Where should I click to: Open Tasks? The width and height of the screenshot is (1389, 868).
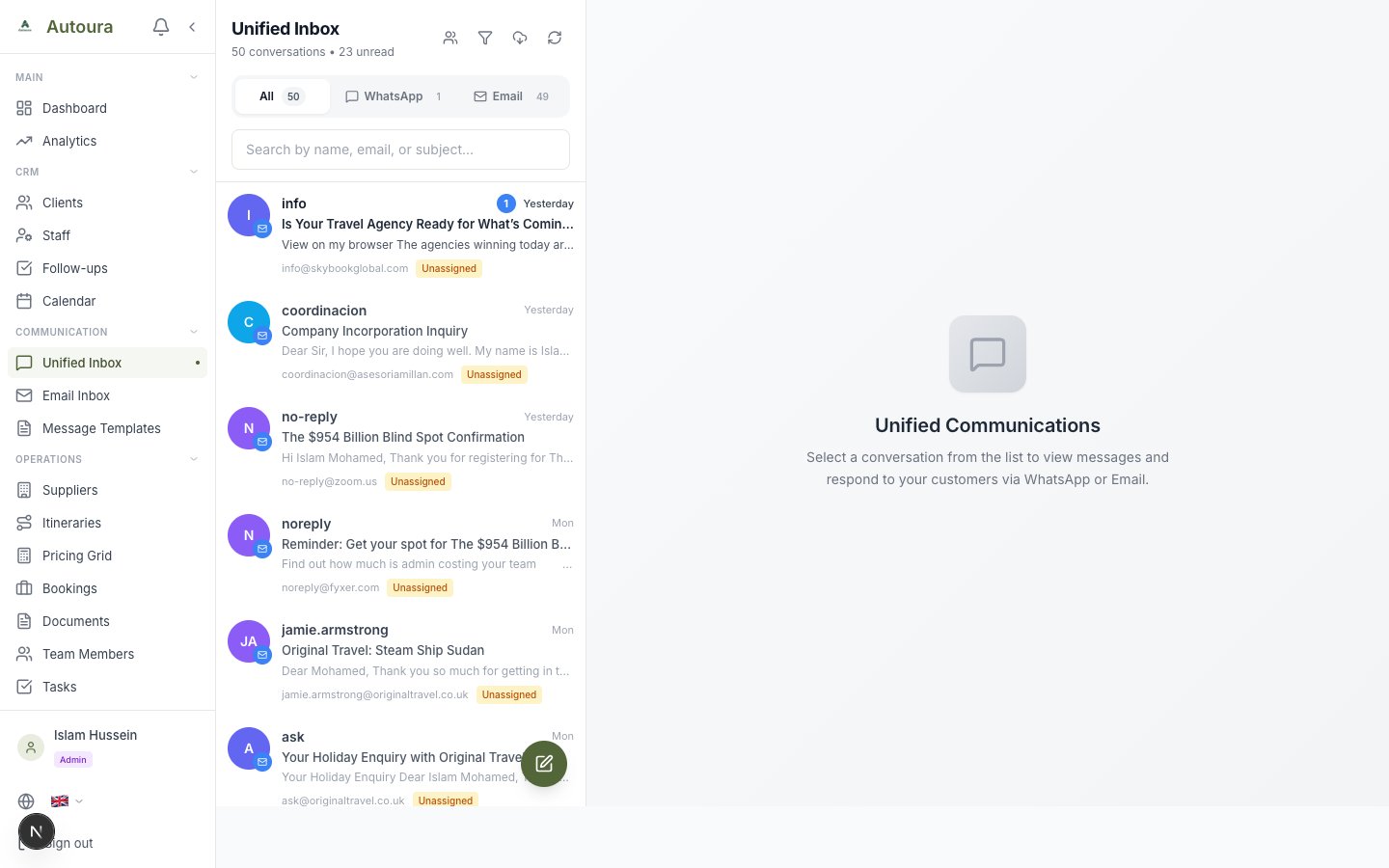(x=107, y=687)
